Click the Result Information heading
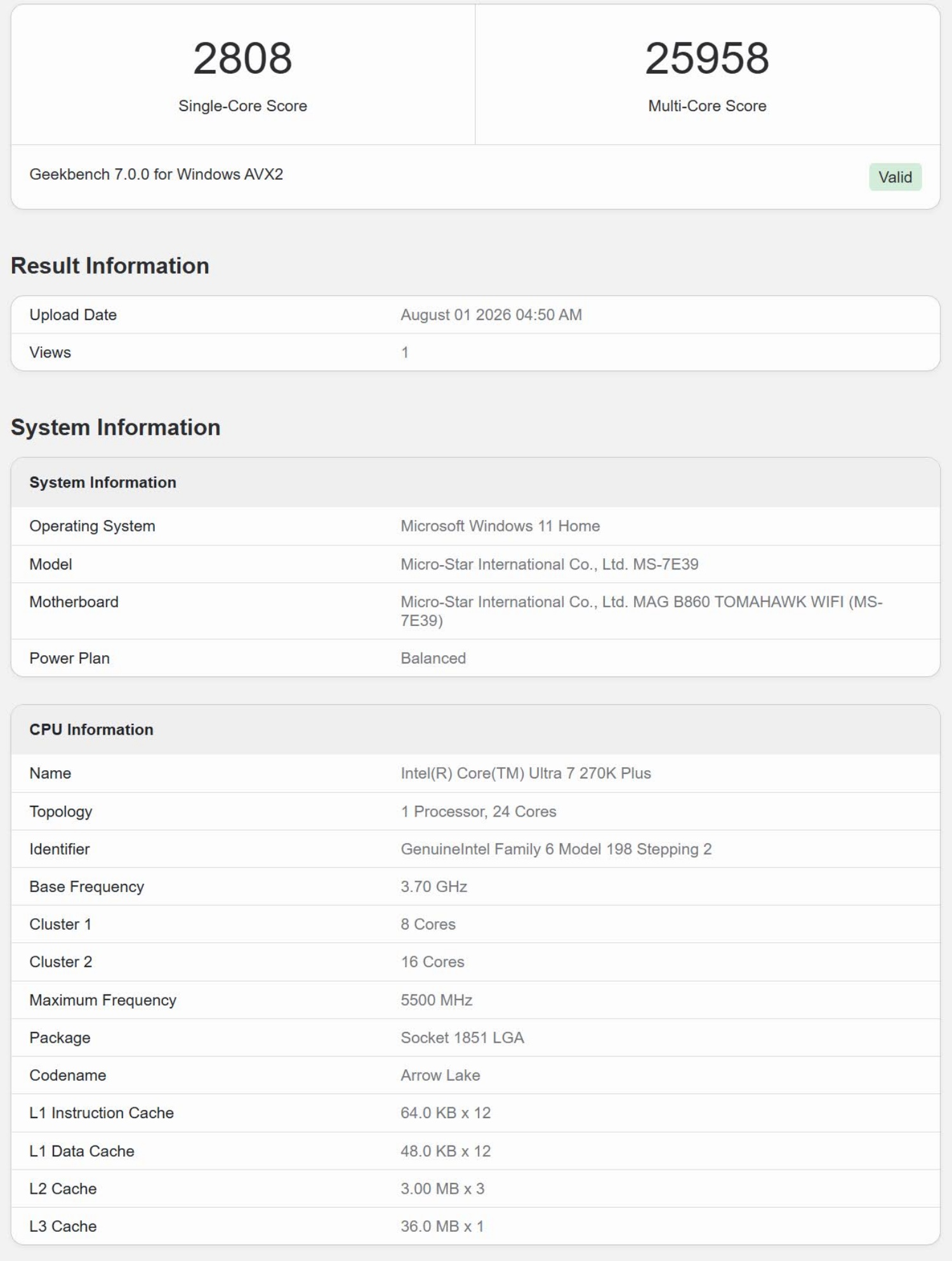The image size is (952, 1261). coord(110,265)
